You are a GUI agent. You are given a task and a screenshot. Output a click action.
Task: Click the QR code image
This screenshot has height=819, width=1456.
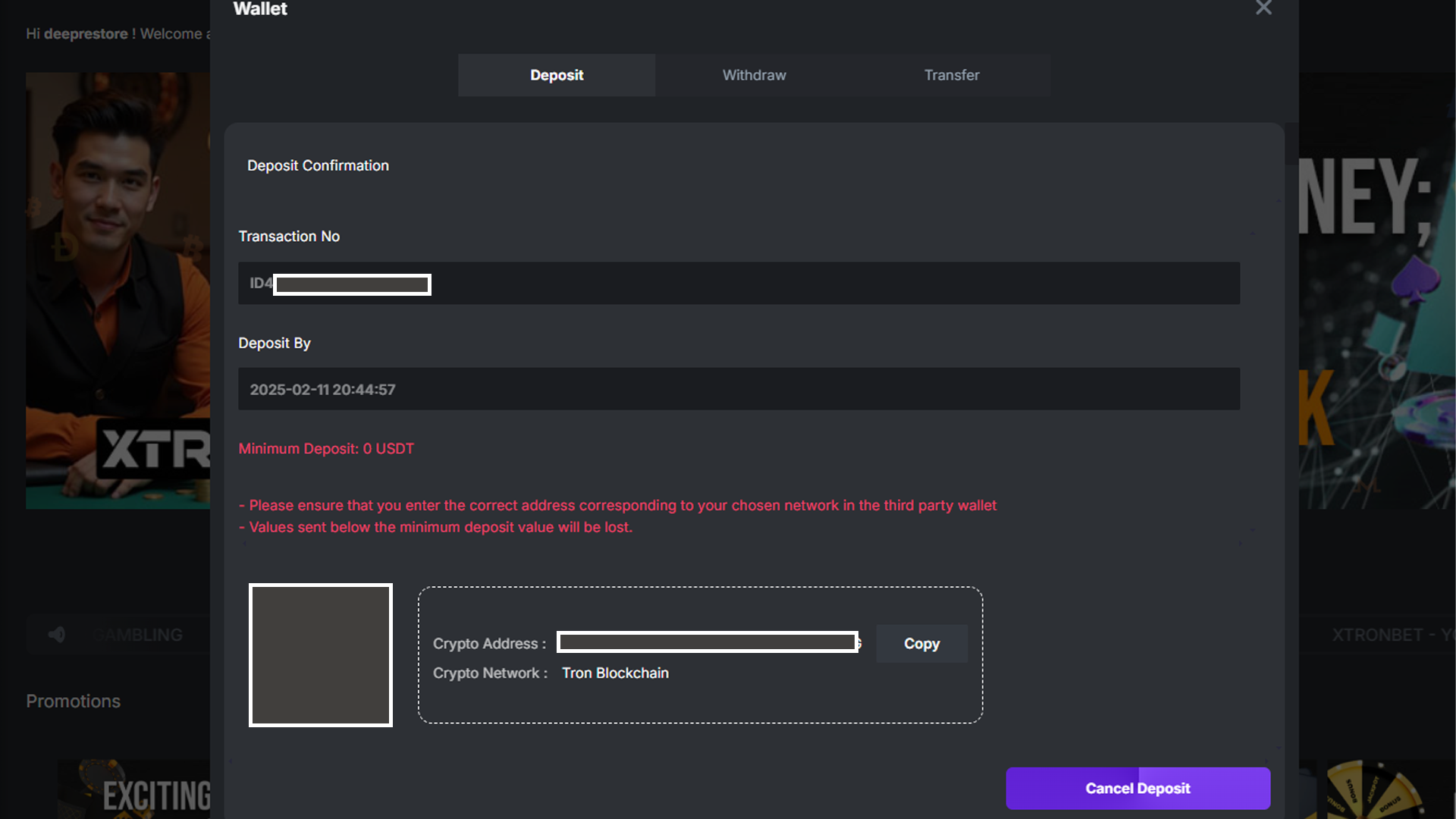coord(321,655)
